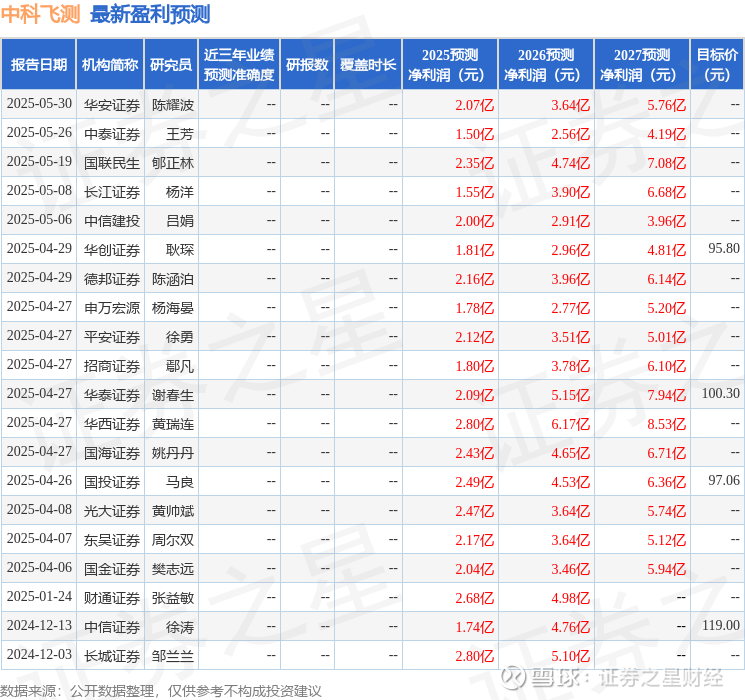Click 2027 forecast value 7.94亿
This screenshot has width=745, height=700.
[x=667, y=395]
